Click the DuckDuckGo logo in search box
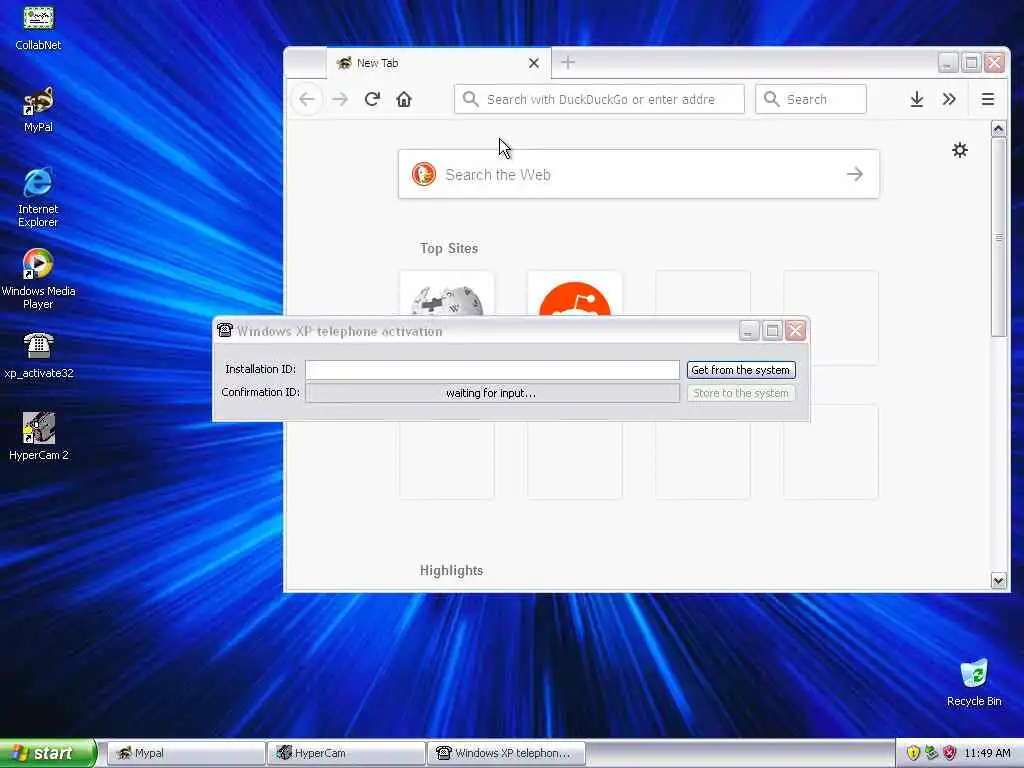This screenshot has width=1024, height=768. [x=424, y=174]
